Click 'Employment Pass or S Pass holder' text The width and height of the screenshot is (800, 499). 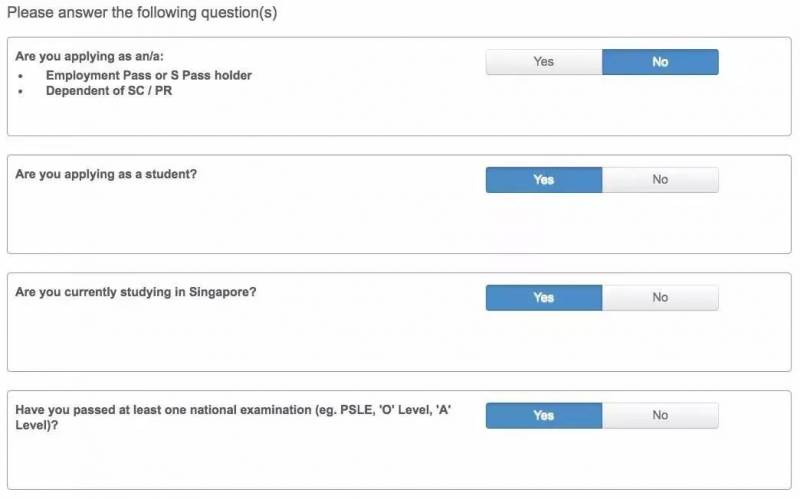point(148,75)
